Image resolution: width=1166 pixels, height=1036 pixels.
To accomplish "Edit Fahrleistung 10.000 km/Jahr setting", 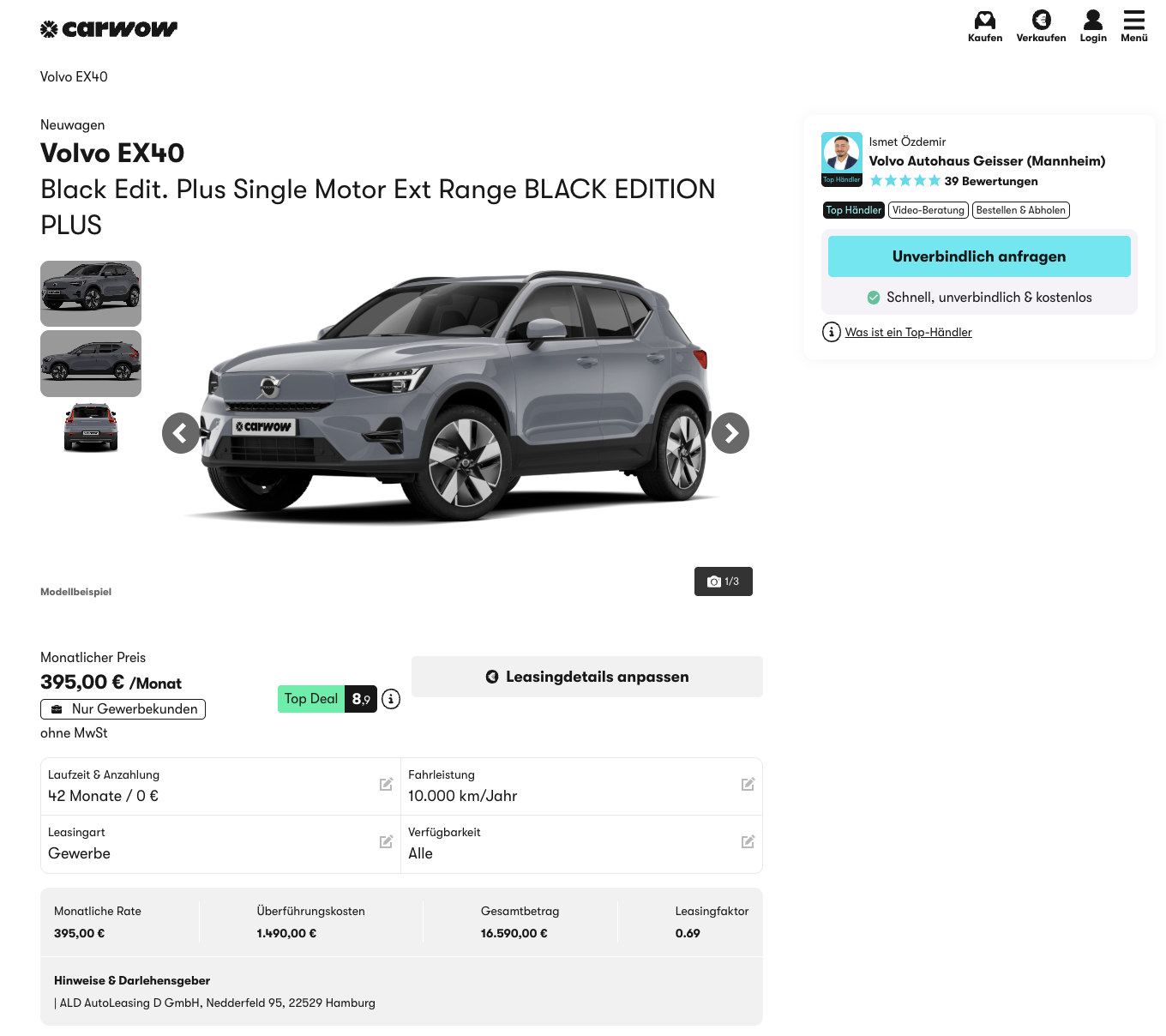I will (x=748, y=785).
